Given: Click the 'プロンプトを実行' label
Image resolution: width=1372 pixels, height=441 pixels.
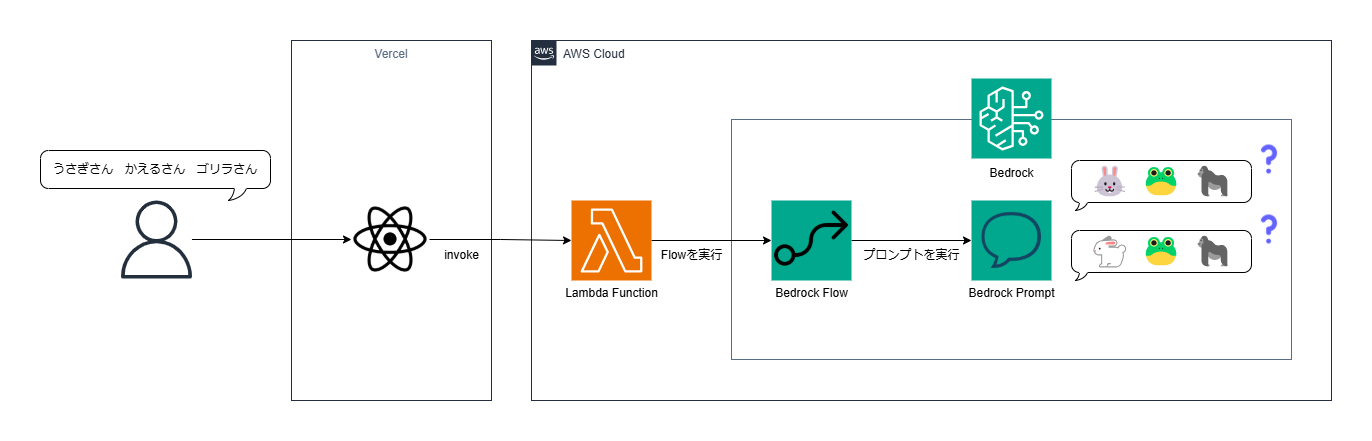Looking at the screenshot, I should (x=911, y=255).
